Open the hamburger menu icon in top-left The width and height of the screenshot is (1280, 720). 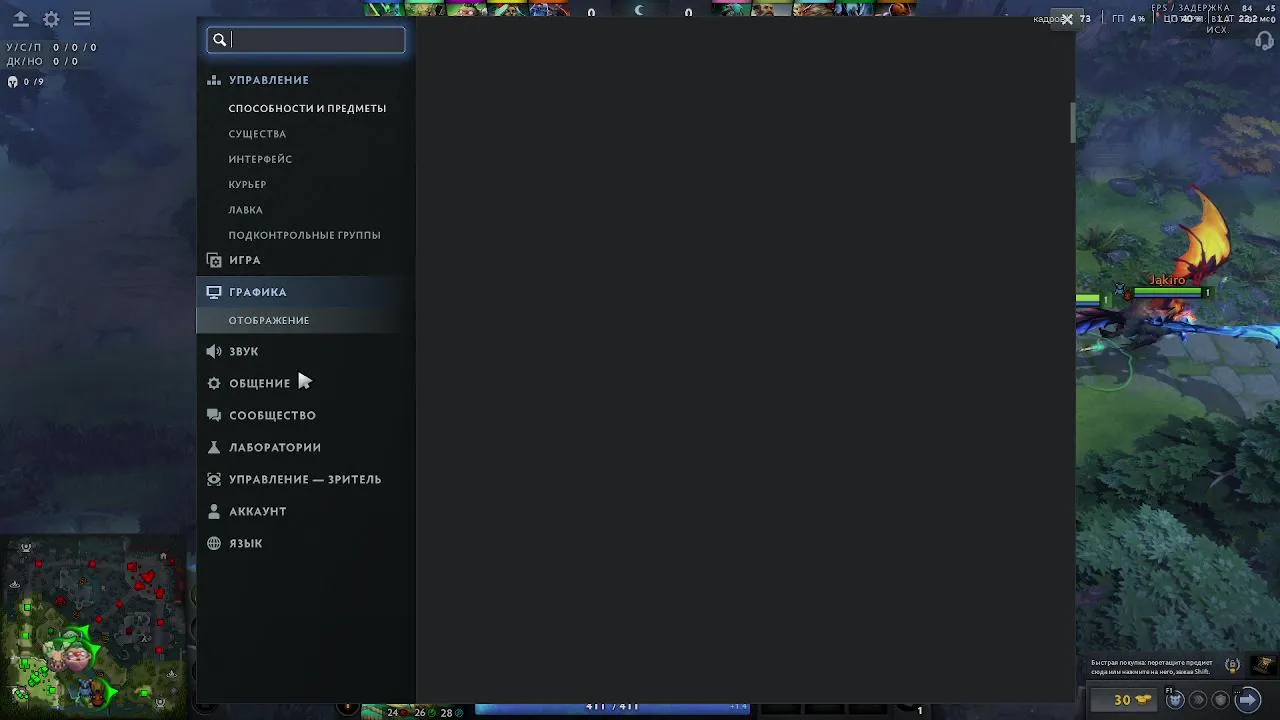[x=82, y=19]
